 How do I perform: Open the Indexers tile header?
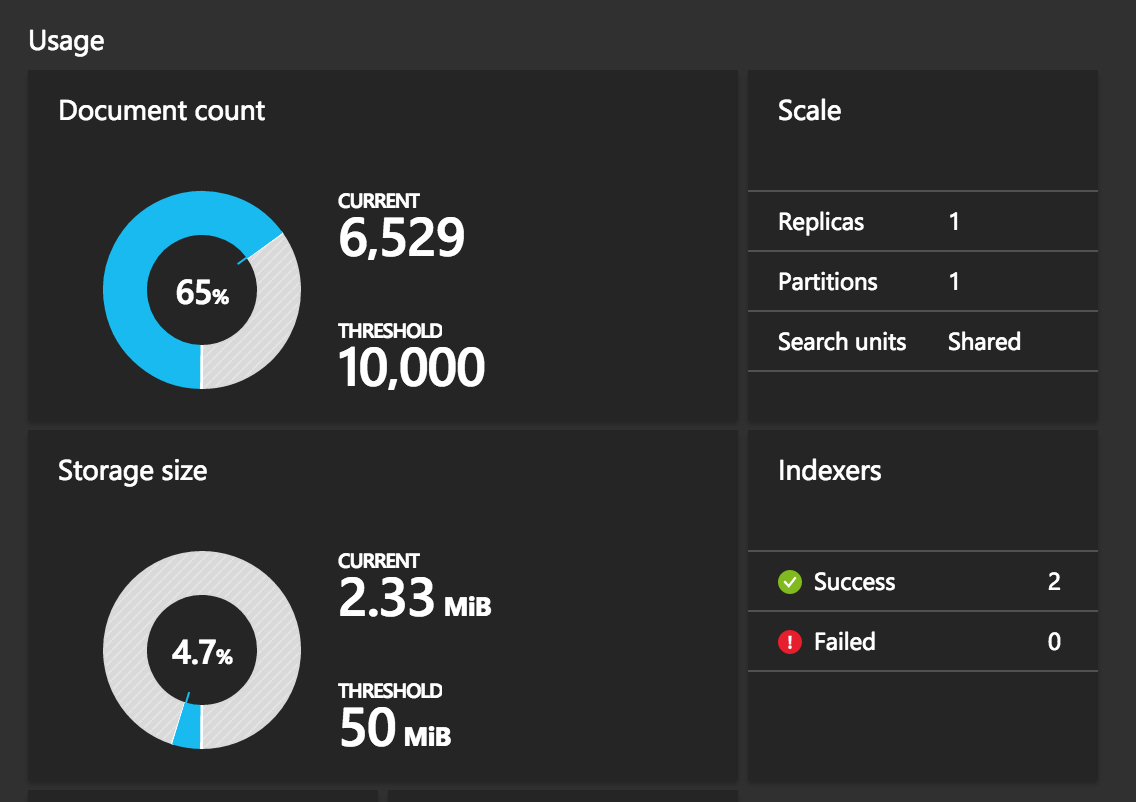pos(830,471)
